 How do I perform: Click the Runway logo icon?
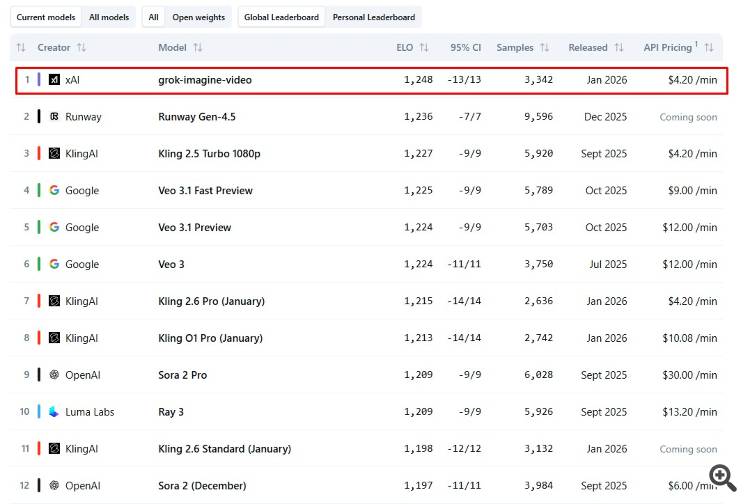point(55,117)
